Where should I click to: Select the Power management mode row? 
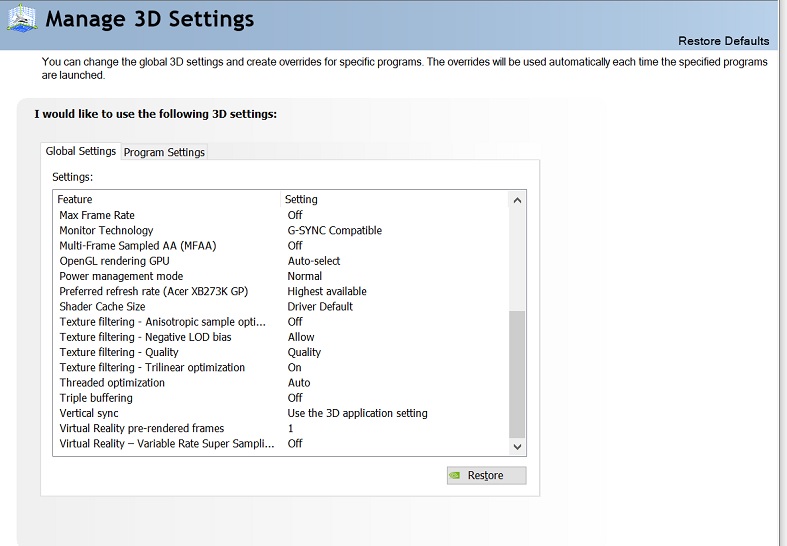[x=121, y=276]
